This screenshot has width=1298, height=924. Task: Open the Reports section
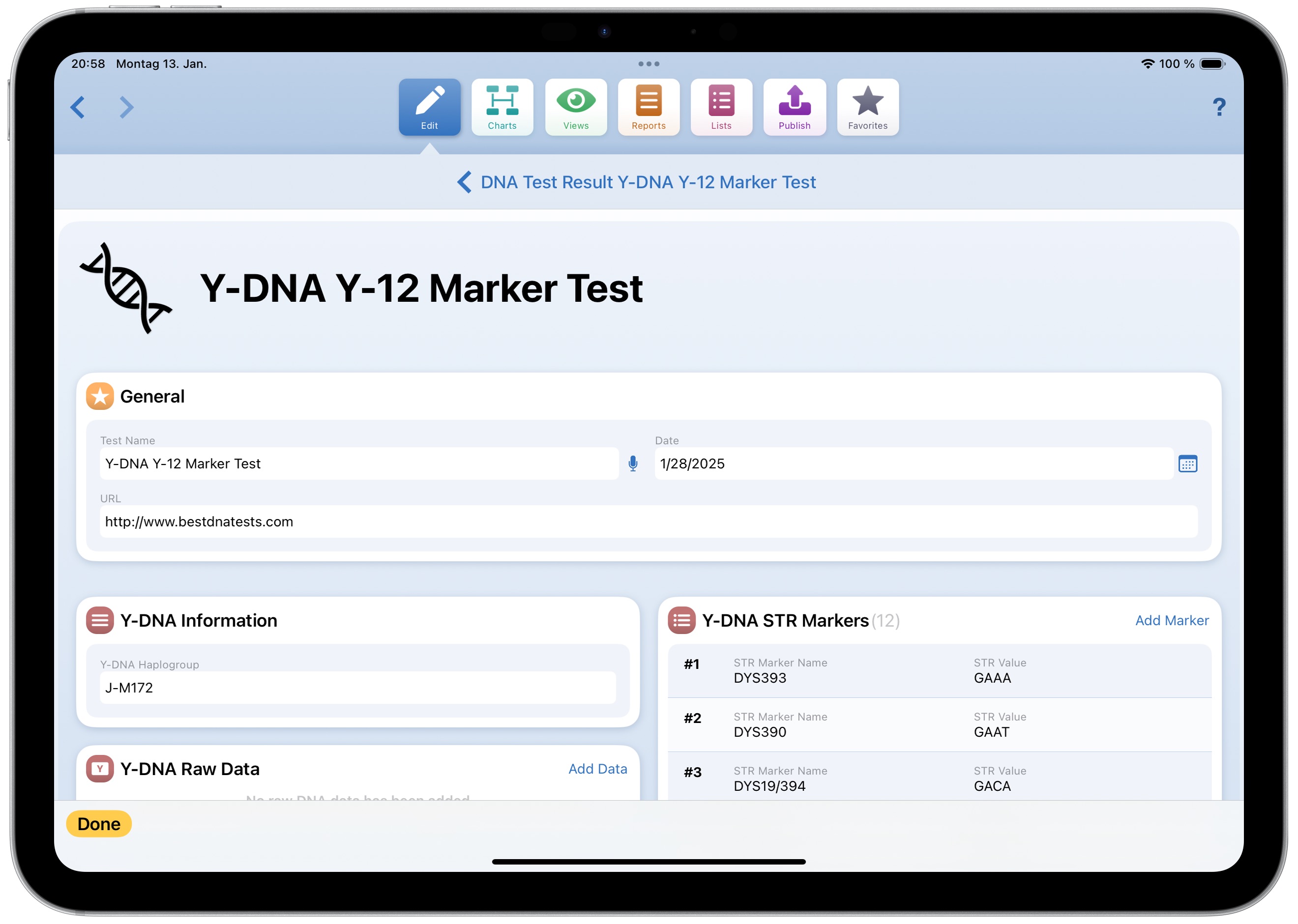648,107
